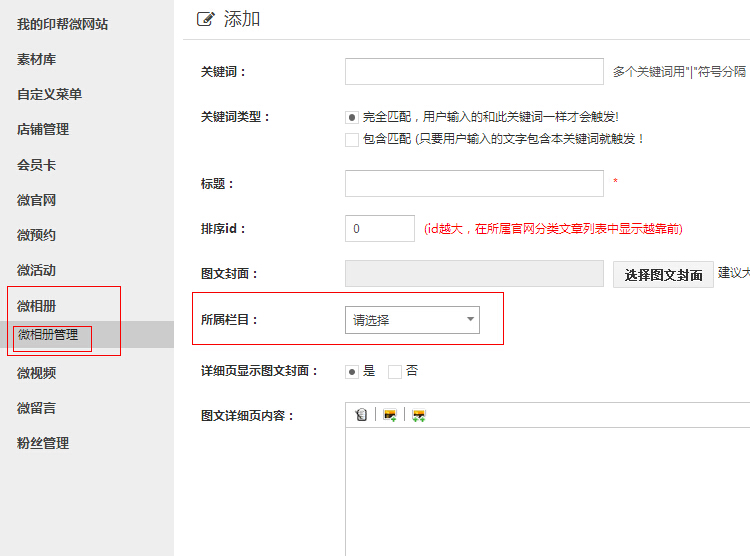Open 微相册 in the sidebar
Image resolution: width=750 pixels, height=556 pixels.
(37, 305)
